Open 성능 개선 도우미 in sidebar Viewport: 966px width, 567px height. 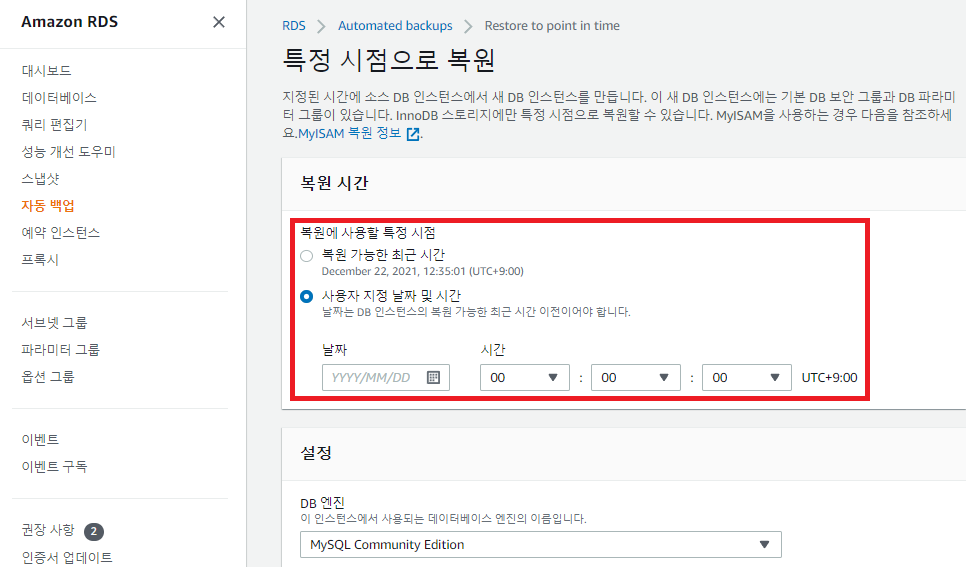tap(68, 152)
